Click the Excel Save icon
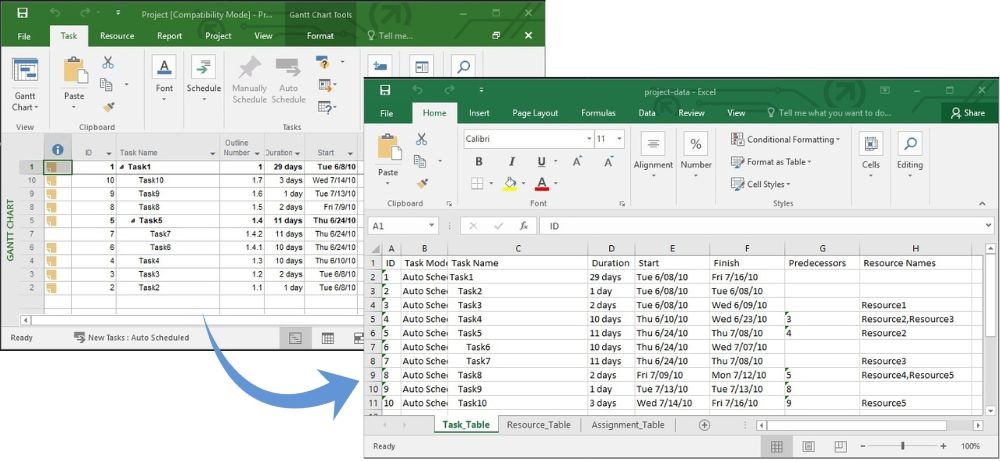This screenshot has width=1000, height=461. tap(385, 91)
